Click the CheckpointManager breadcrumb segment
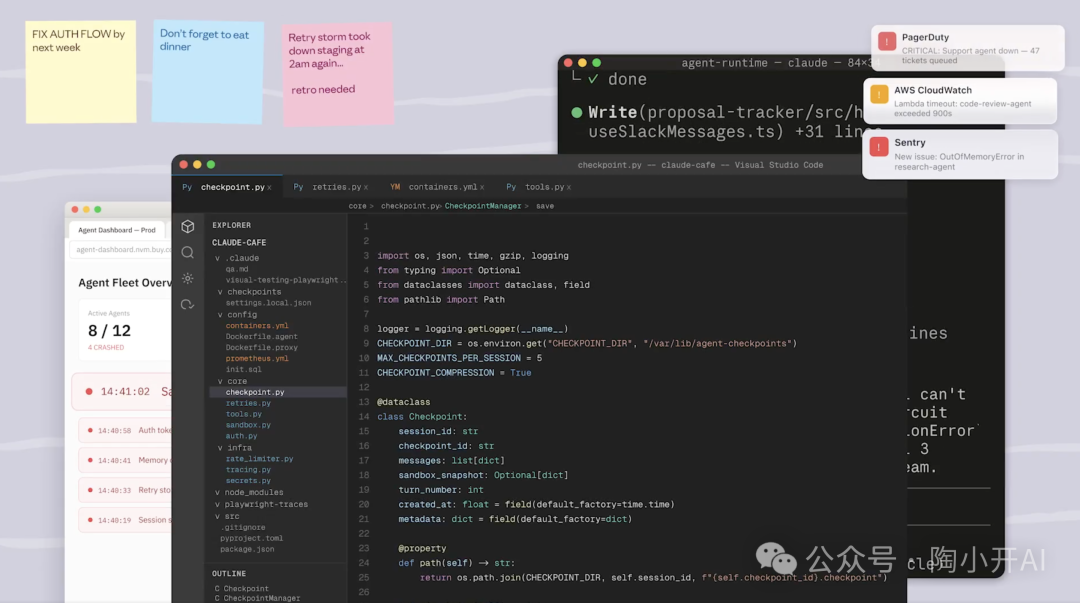Screen dimensions: 1080x603 pyautogui.click(x=483, y=206)
